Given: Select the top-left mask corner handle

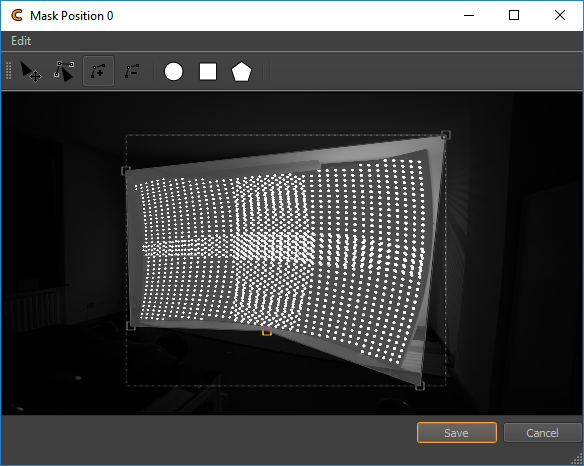Looking at the screenshot, I should click(x=126, y=171).
